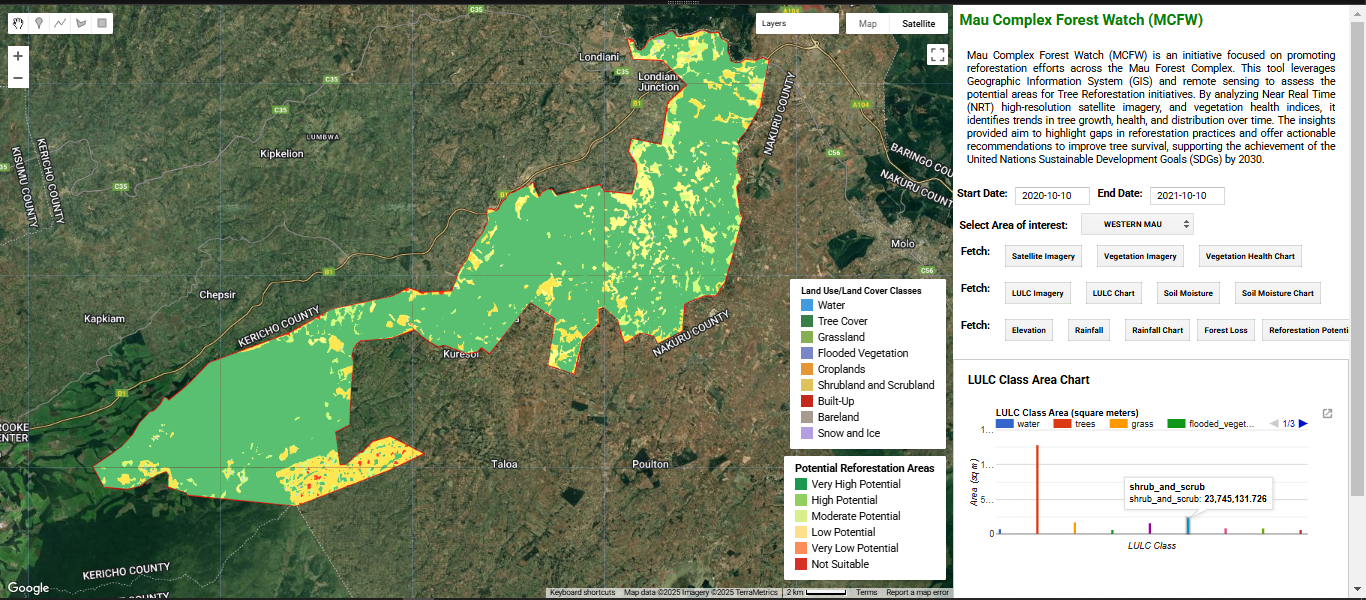Click the Londiani Junction map label
The height and width of the screenshot is (600, 1366).
coord(658,82)
